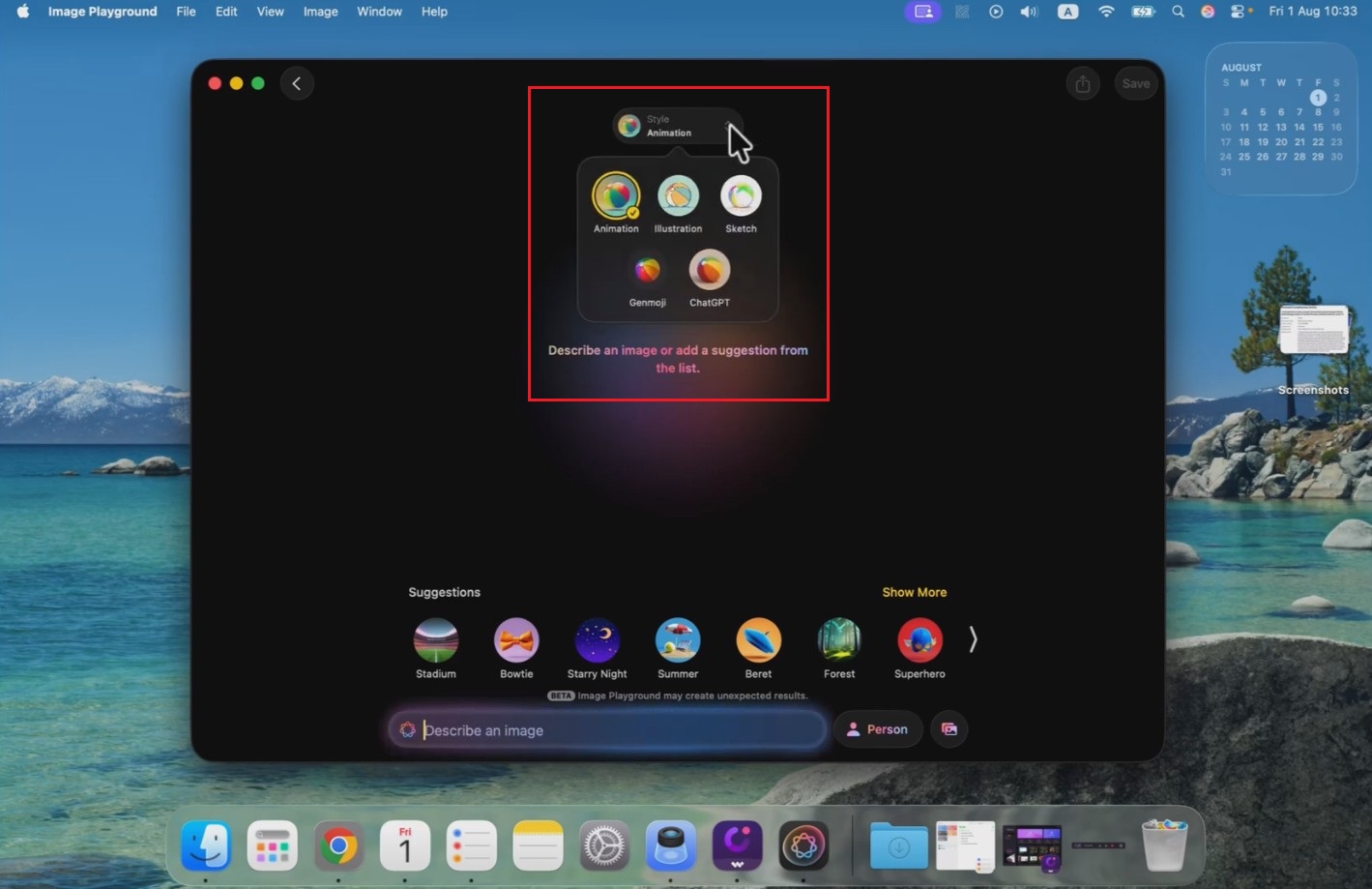Viewport: 1372px width, 889px height.
Task: Open the Screenshots stack on the desktop
Action: 1313,350
